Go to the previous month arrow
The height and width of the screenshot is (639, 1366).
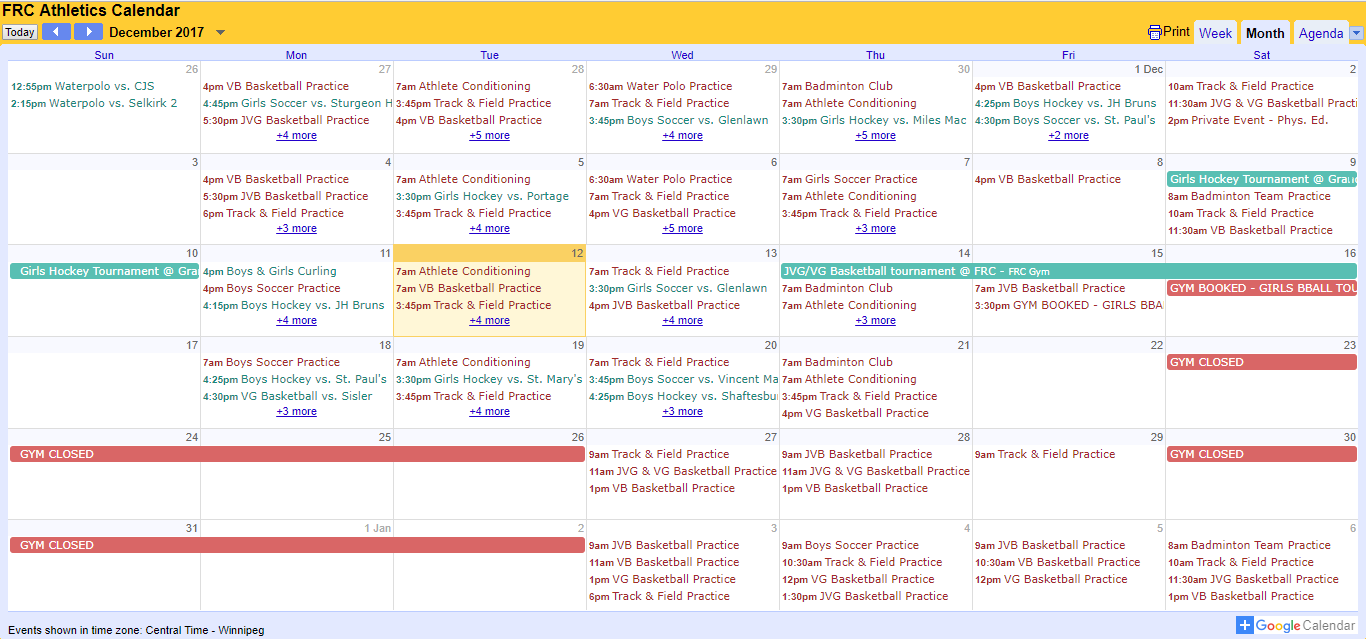coord(56,32)
